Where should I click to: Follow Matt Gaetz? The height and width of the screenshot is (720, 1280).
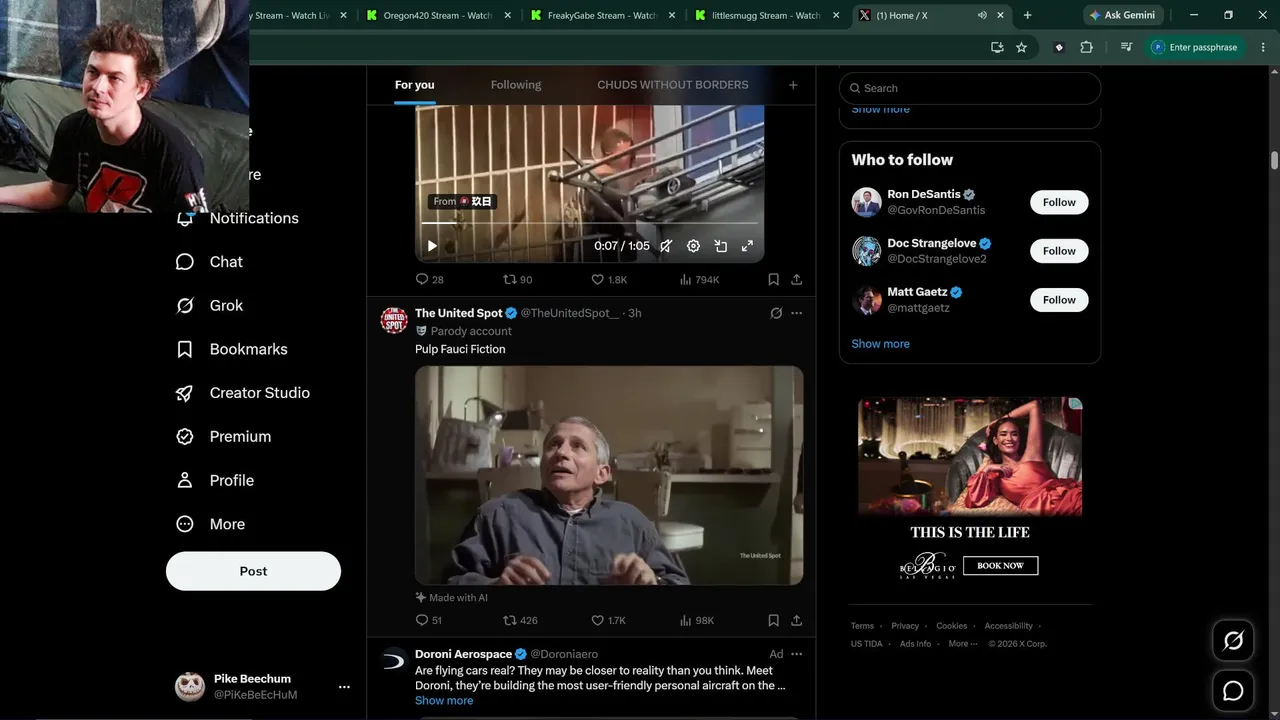pos(1059,300)
